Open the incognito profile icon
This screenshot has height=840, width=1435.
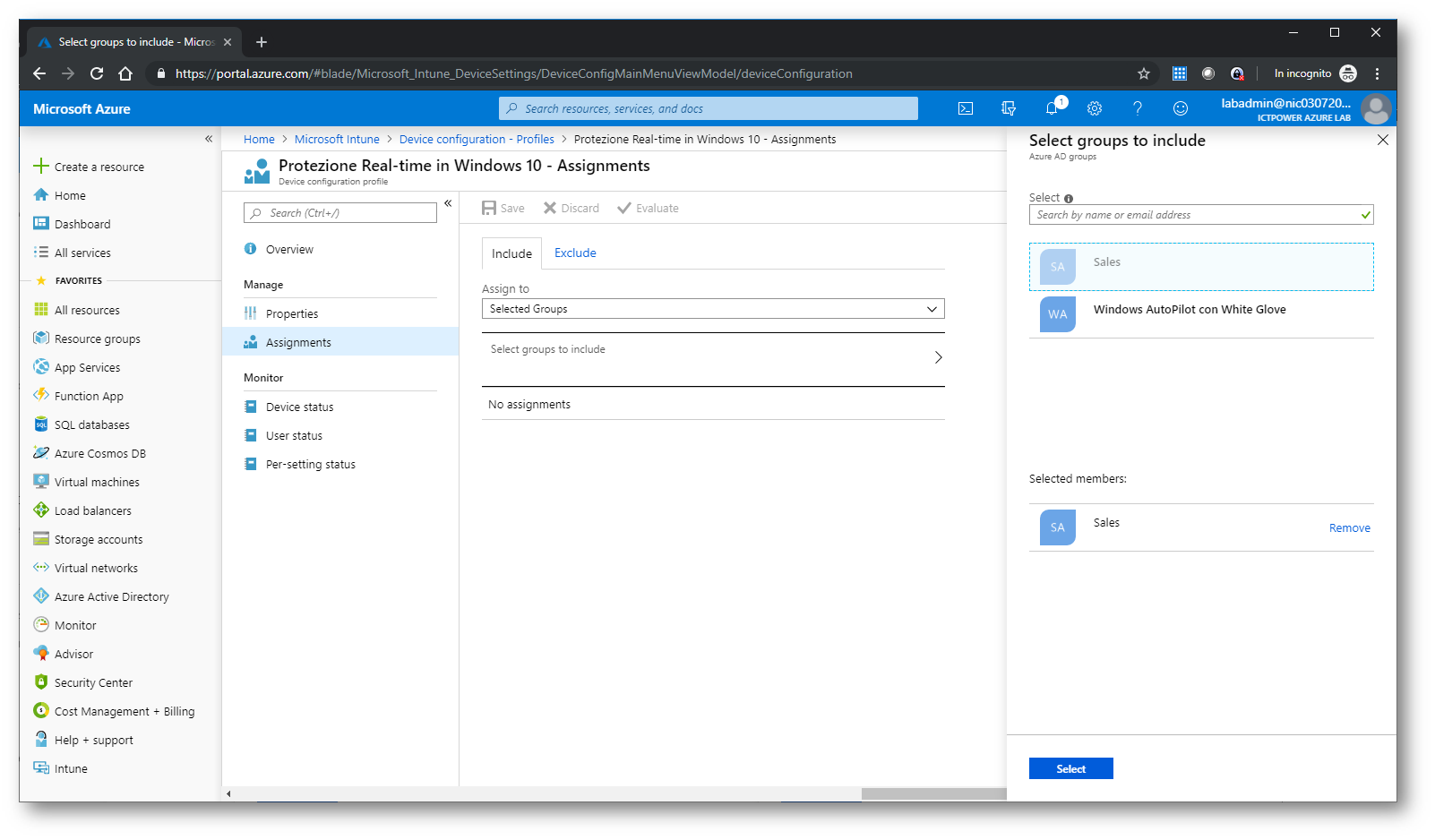(1348, 73)
